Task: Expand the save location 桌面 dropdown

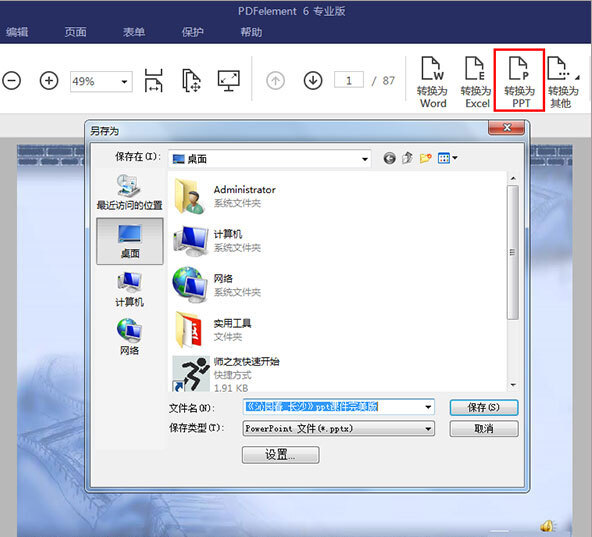Action: click(x=365, y=159)
